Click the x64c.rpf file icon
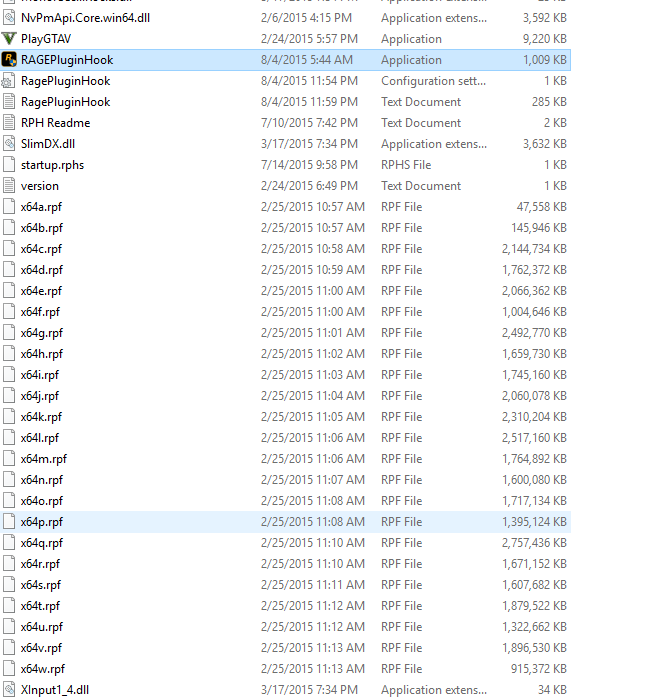 [x=9, y=249]
